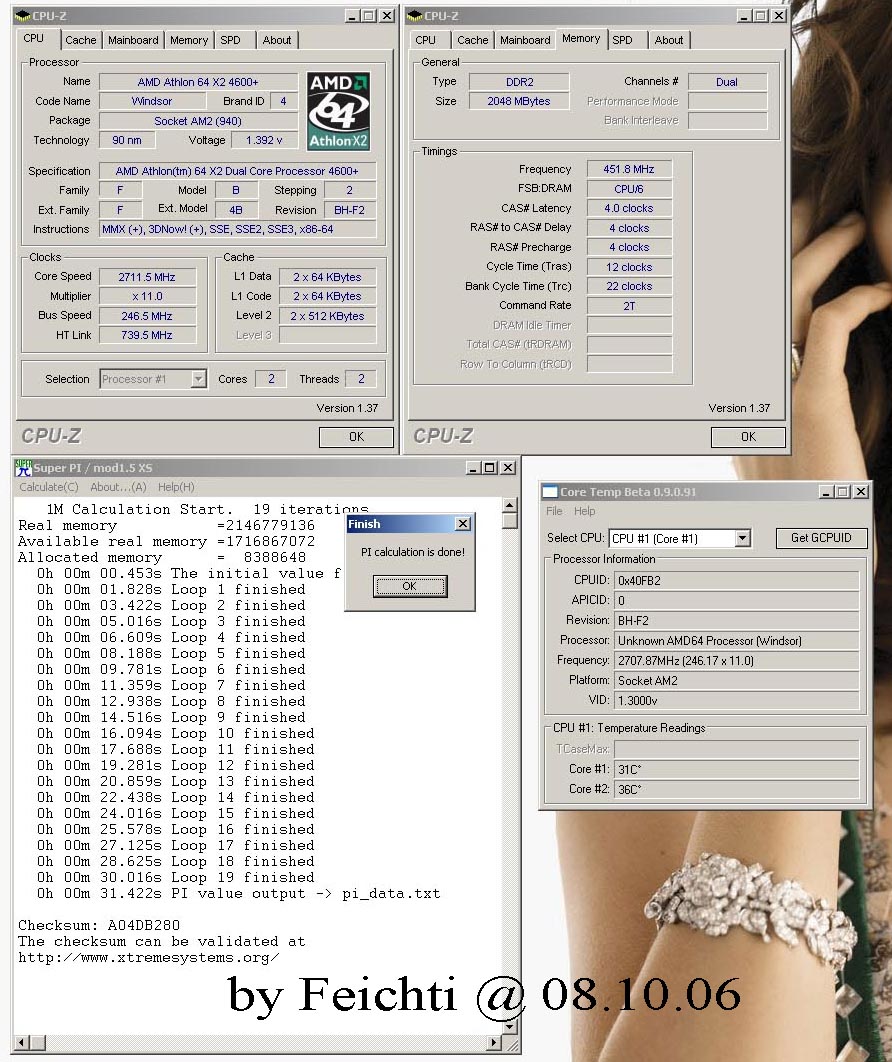892x1062 pixels.
Task: Switch to Memory tab in left CPU-Z window
Action: [189, 40]
